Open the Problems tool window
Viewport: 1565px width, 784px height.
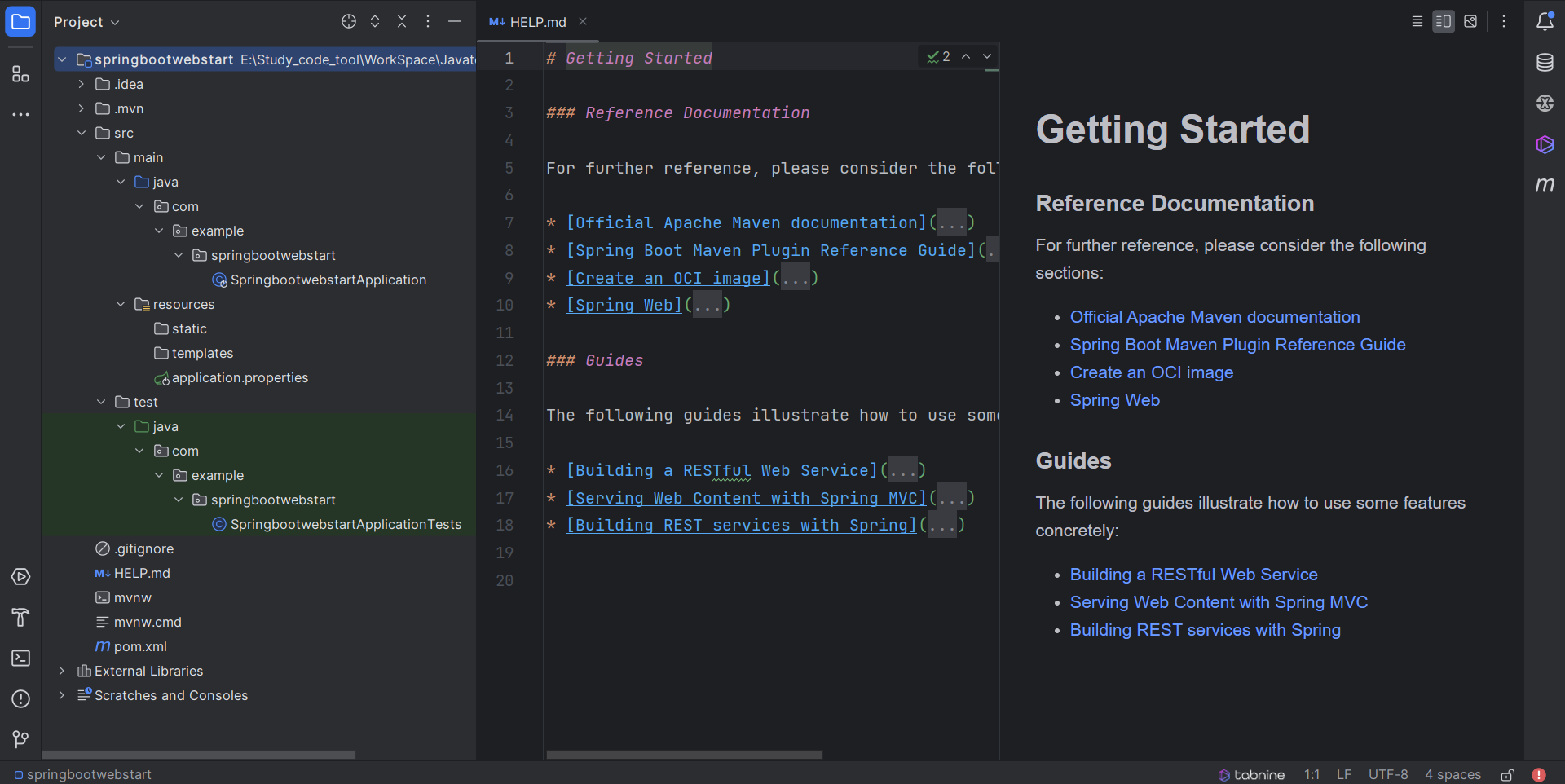[x=20, y=698]
